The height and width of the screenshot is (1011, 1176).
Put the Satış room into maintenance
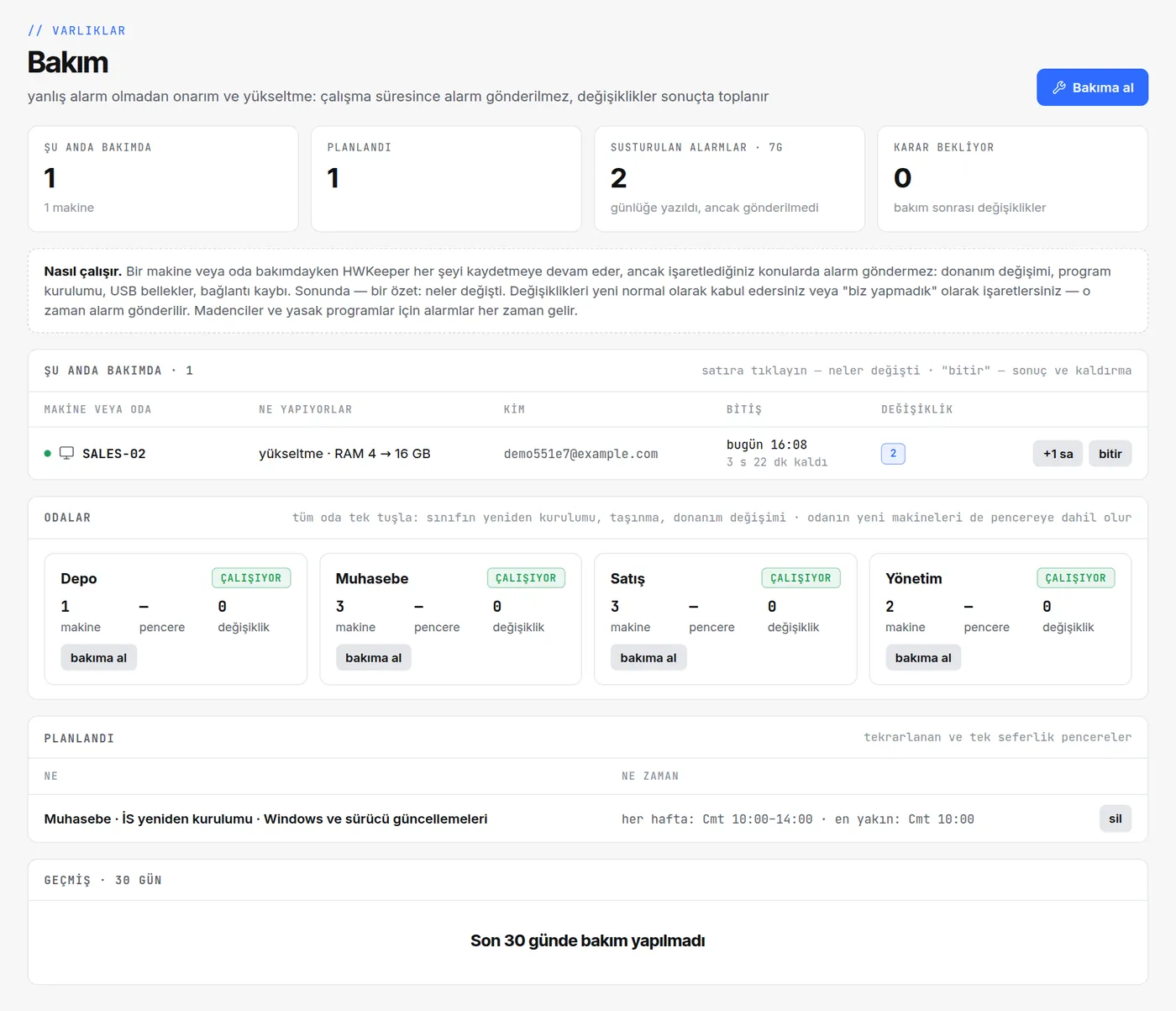pos(648,657)
